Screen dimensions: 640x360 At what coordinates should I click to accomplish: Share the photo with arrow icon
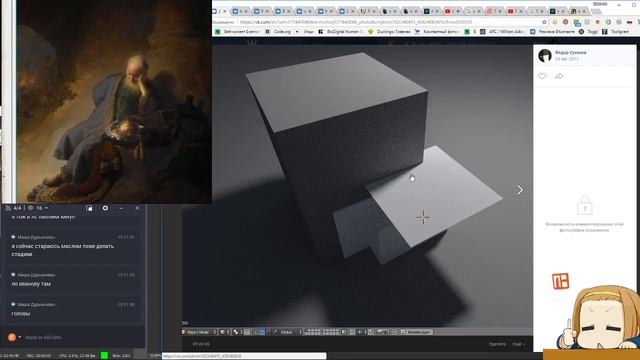point(559,76)
